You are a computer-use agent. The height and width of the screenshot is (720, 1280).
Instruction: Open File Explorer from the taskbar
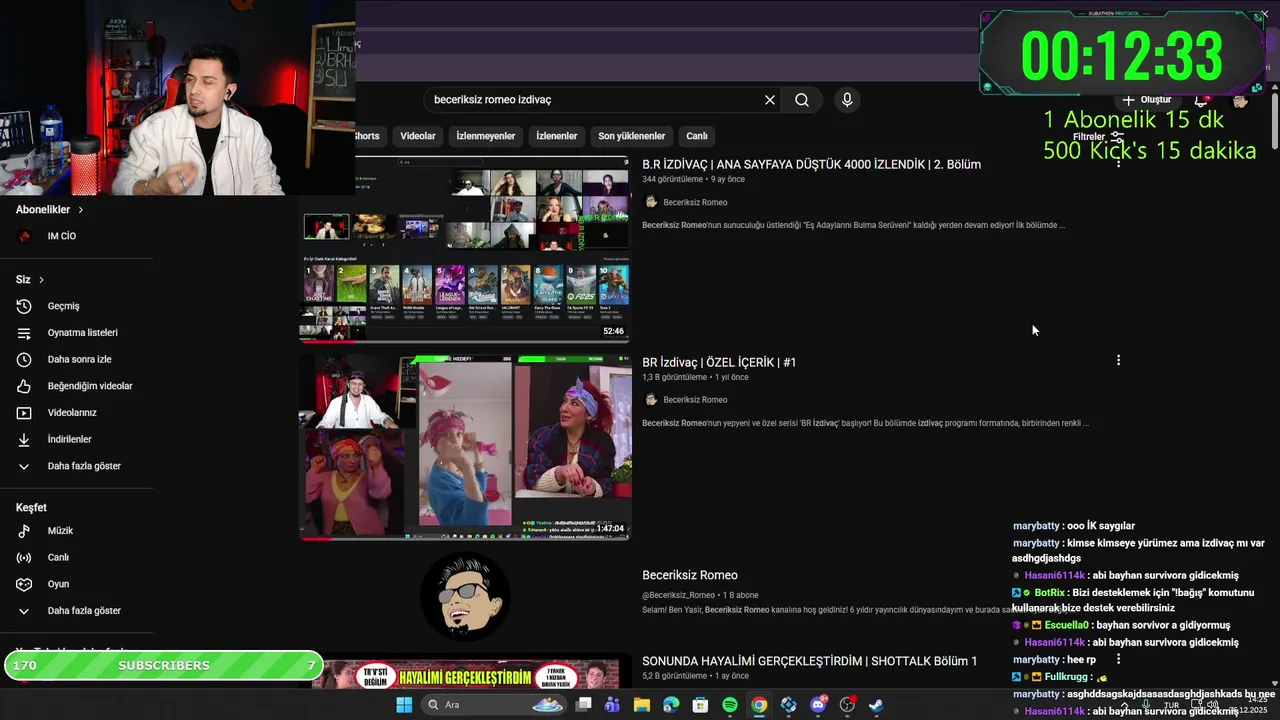[642, 705]
